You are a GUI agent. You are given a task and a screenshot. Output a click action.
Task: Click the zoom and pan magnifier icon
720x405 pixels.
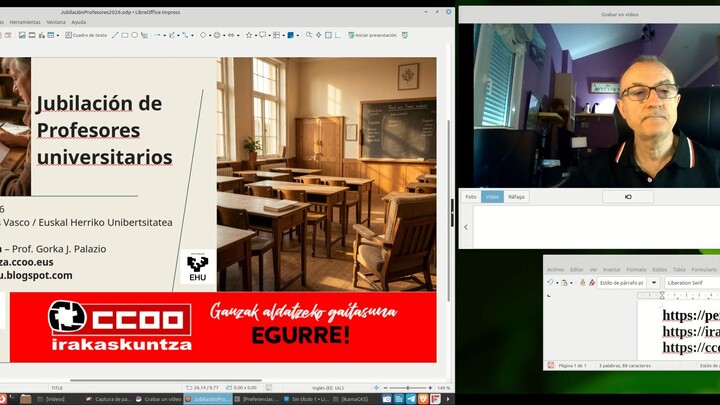309,35
